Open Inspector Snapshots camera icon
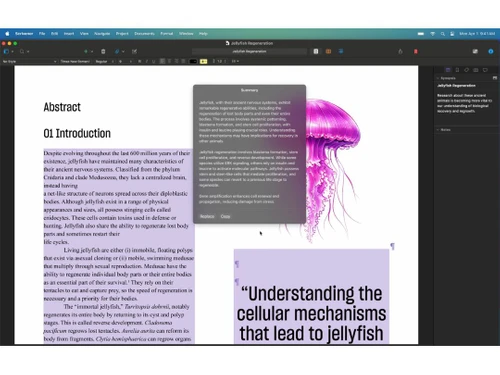 476,70
